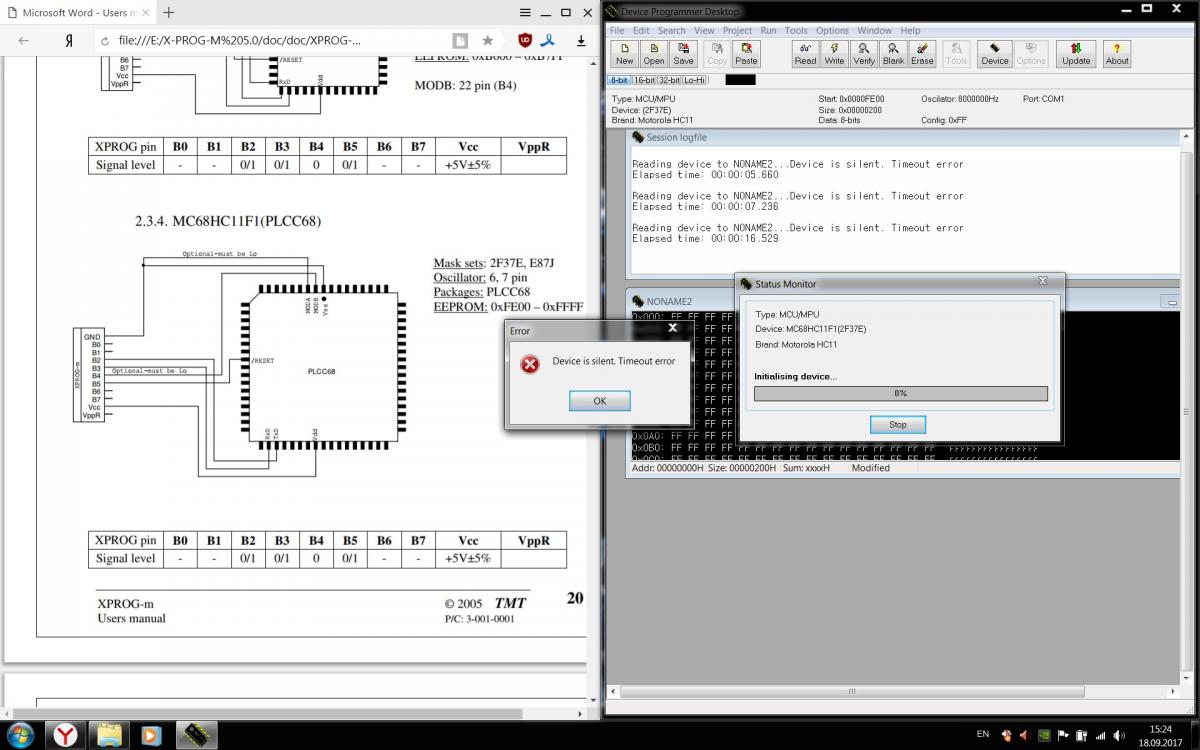Select the 32-bit view toggle
Viewport: 1200px width, 750px height.
(x=669, y=80)
